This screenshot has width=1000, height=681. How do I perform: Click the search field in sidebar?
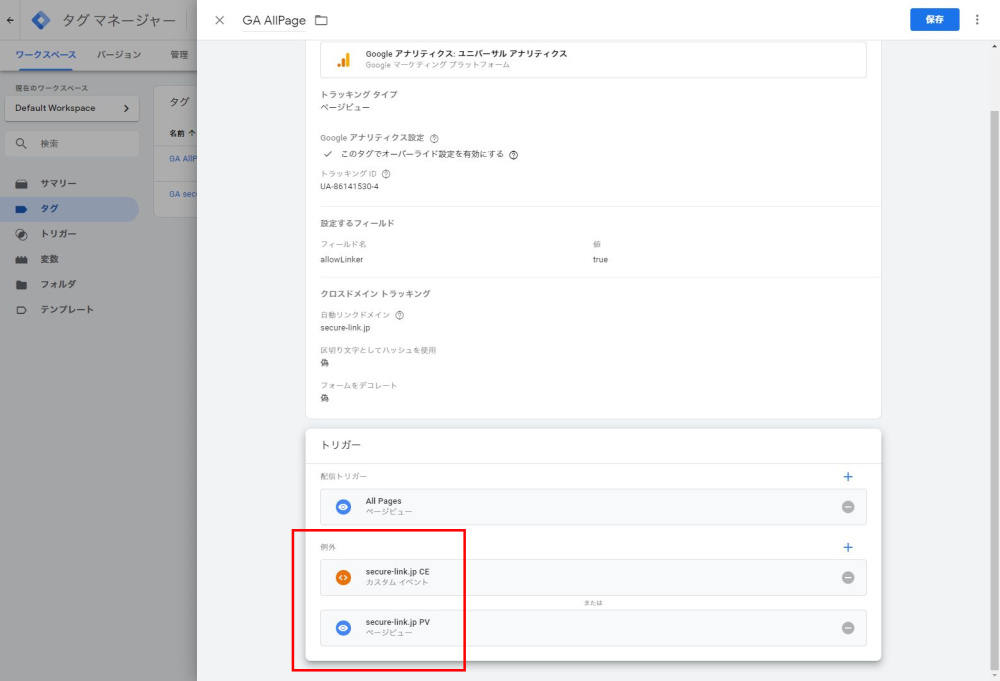(72, 144)
